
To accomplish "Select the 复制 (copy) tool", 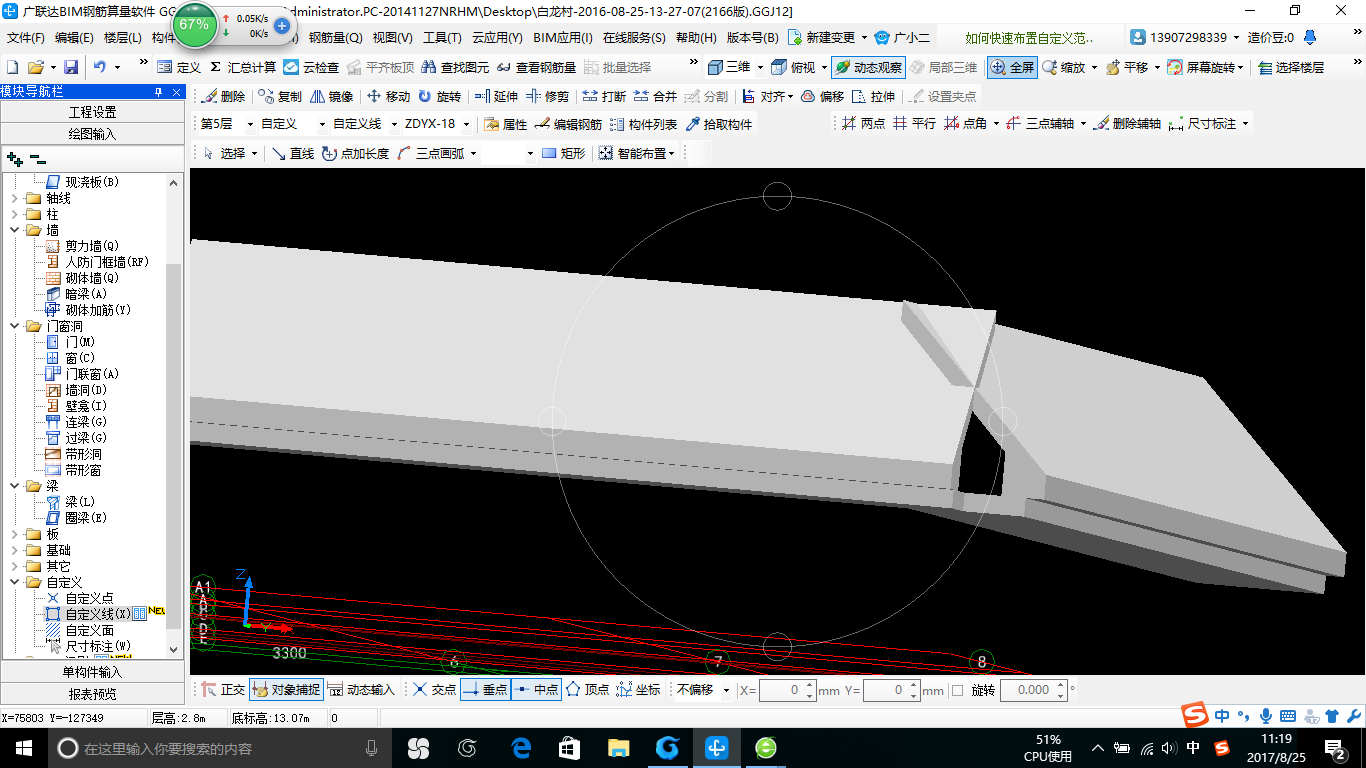I will coord(279,97).
